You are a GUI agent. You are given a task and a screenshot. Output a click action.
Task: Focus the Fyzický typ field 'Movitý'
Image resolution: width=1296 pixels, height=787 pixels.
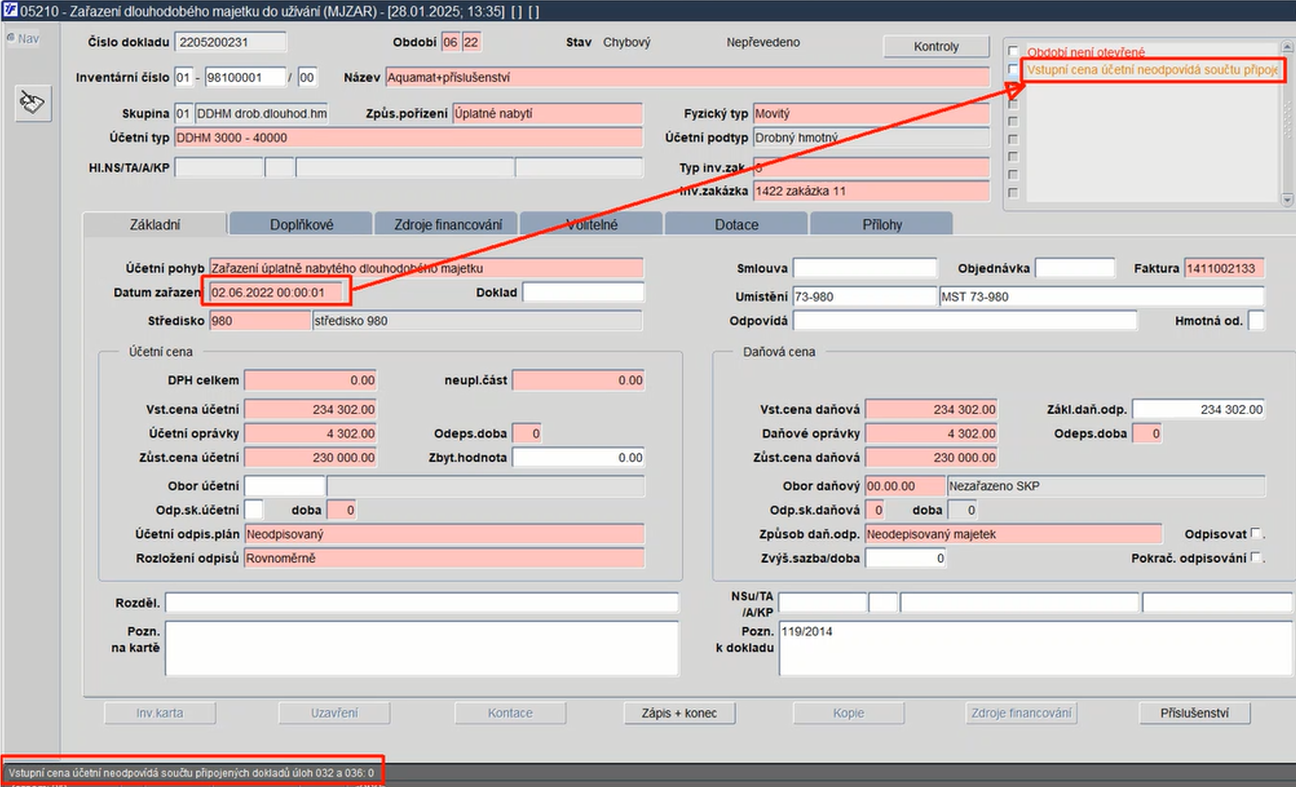click(x=871, y=113)
